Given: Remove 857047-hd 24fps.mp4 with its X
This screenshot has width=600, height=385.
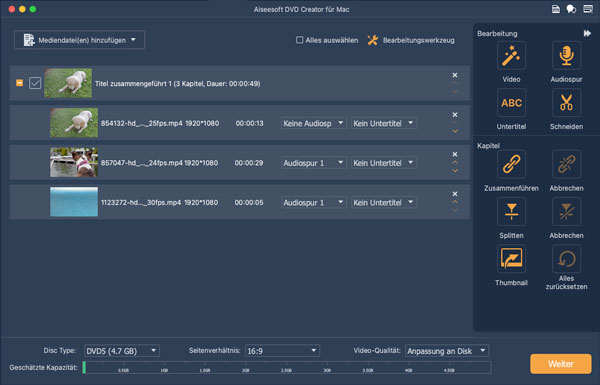Looking at the screenshot, I should [x=455, y=154].
